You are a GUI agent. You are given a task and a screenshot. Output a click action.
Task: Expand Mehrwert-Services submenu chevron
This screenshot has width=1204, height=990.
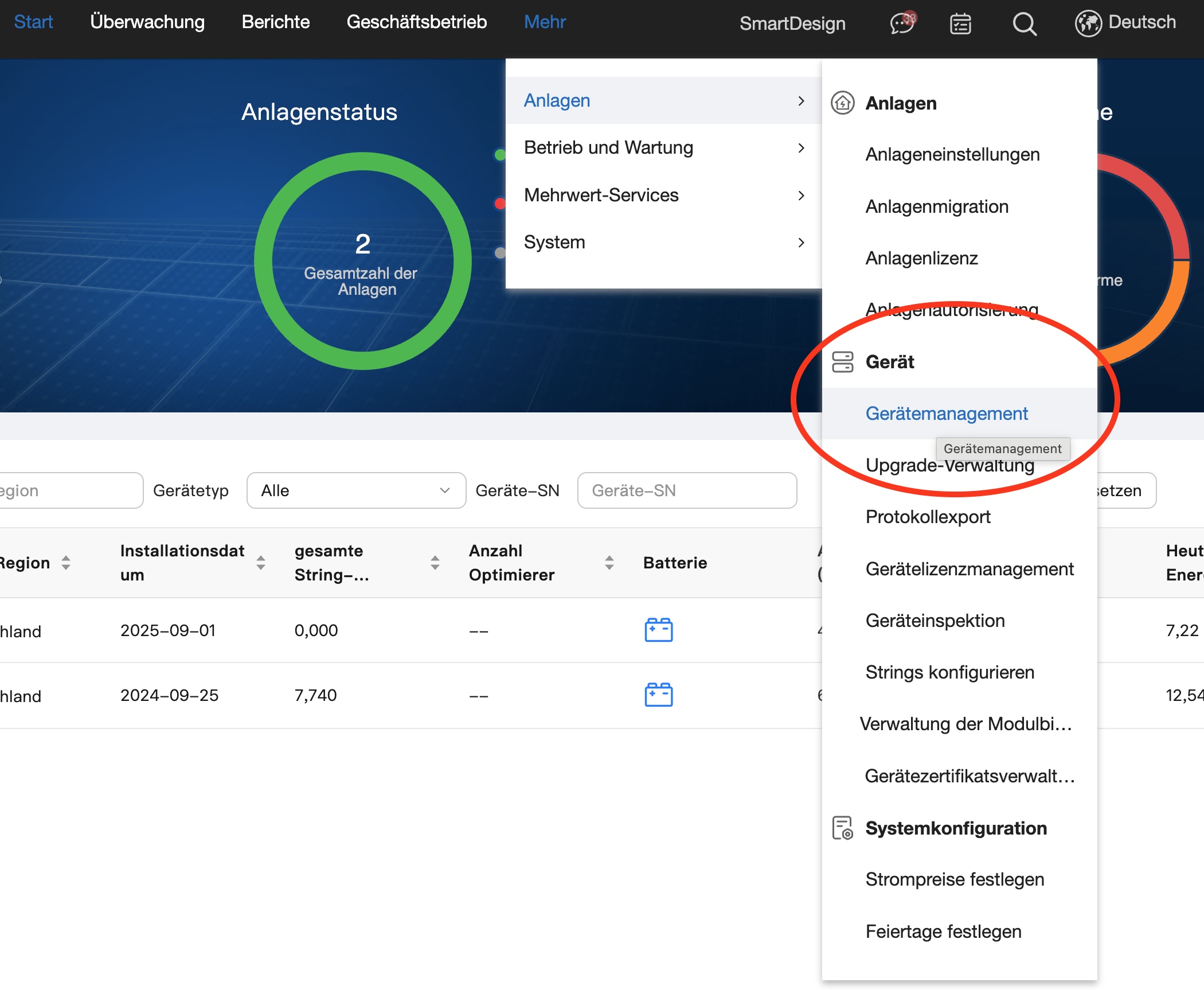(802, 196)
